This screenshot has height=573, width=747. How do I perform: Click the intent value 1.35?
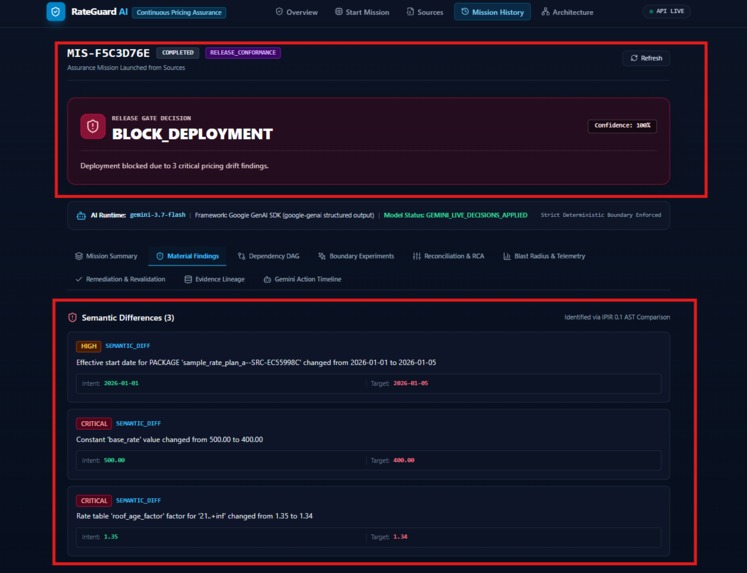point(111,537)
